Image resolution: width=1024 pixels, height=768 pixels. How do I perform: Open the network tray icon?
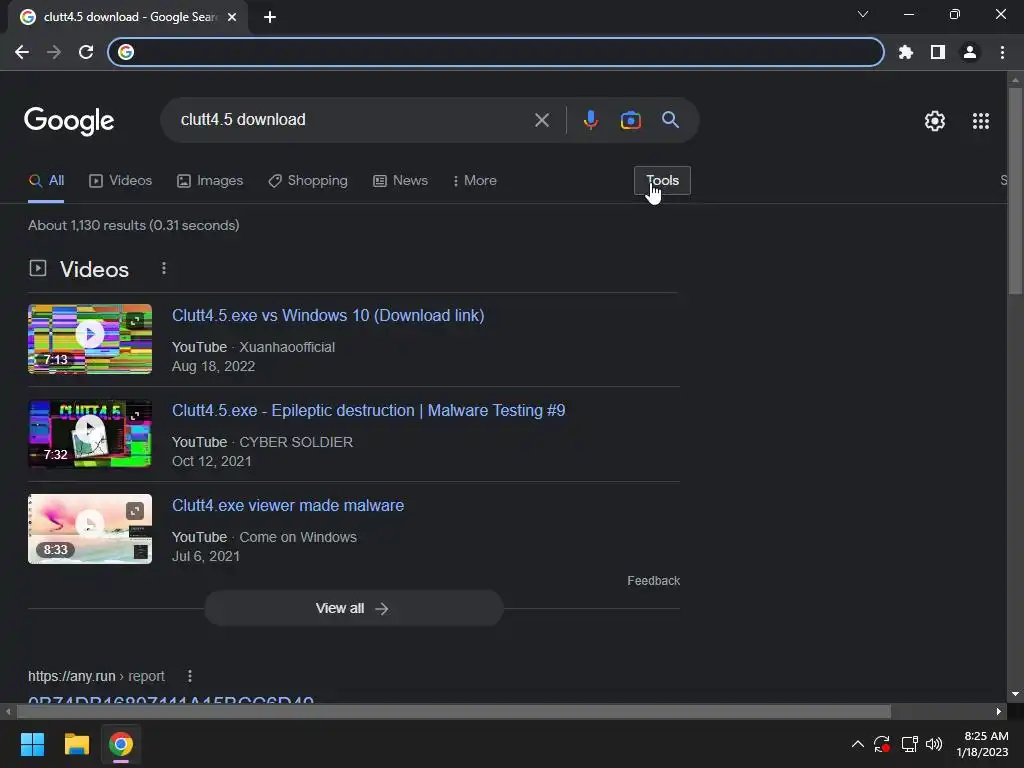pyautogui.click(x=909, y=744)
